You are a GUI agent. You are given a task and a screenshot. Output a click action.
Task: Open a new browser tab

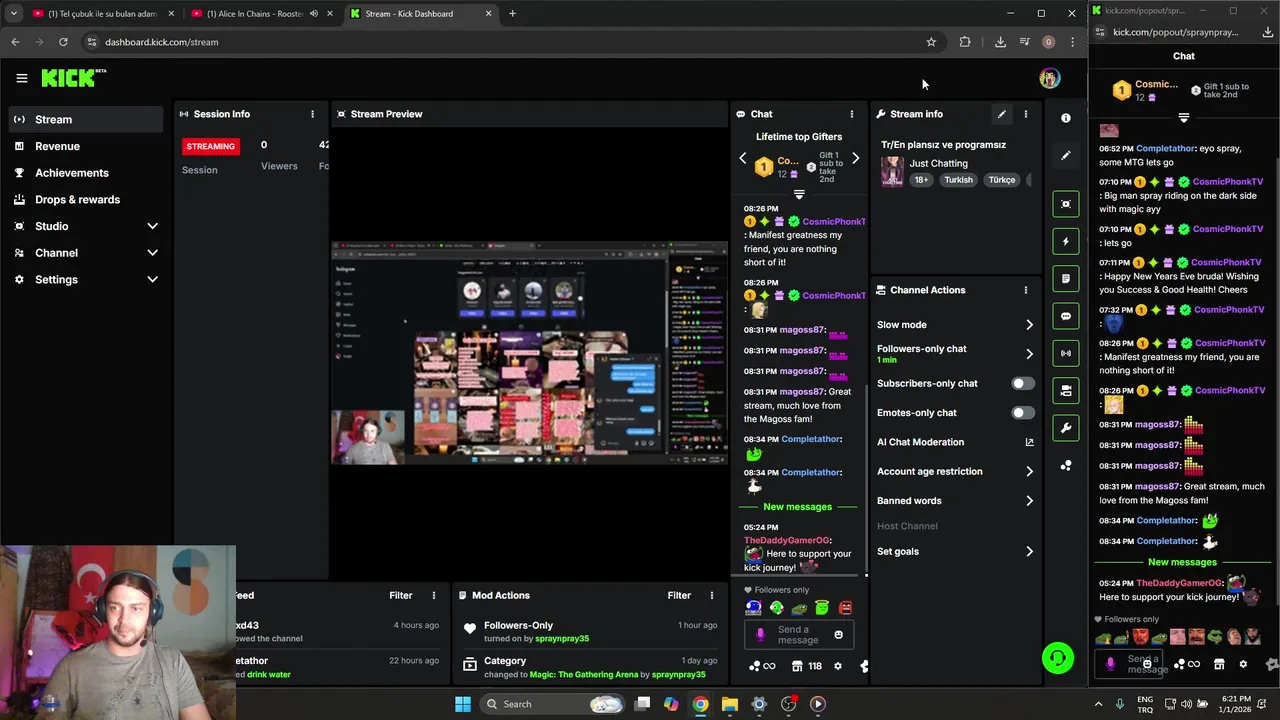pyautogui.click(x=512, y=14)
